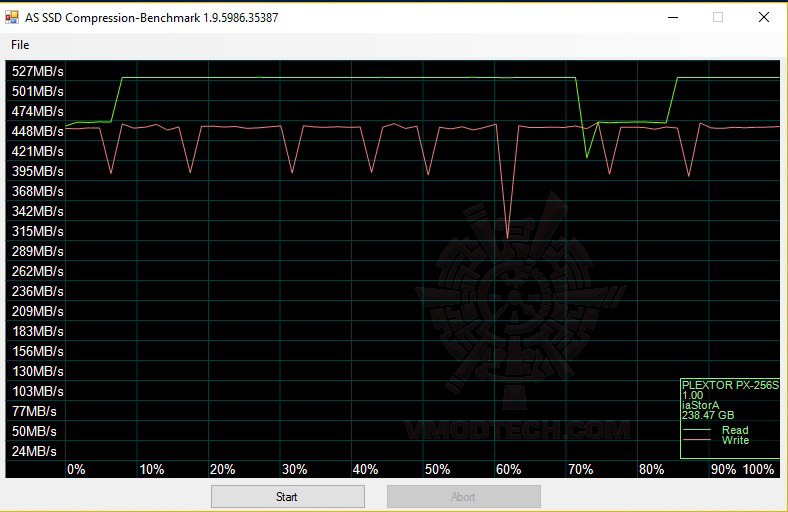Viewport: 788px width, 512px height.
Task: Click the 24MB/s axis label
Action: pos(34,451)
